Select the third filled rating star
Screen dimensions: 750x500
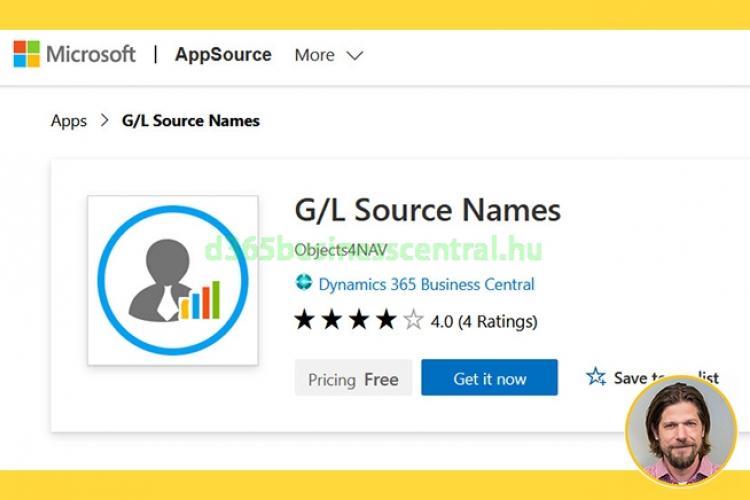pyautogui.click(x=359, y=321)
